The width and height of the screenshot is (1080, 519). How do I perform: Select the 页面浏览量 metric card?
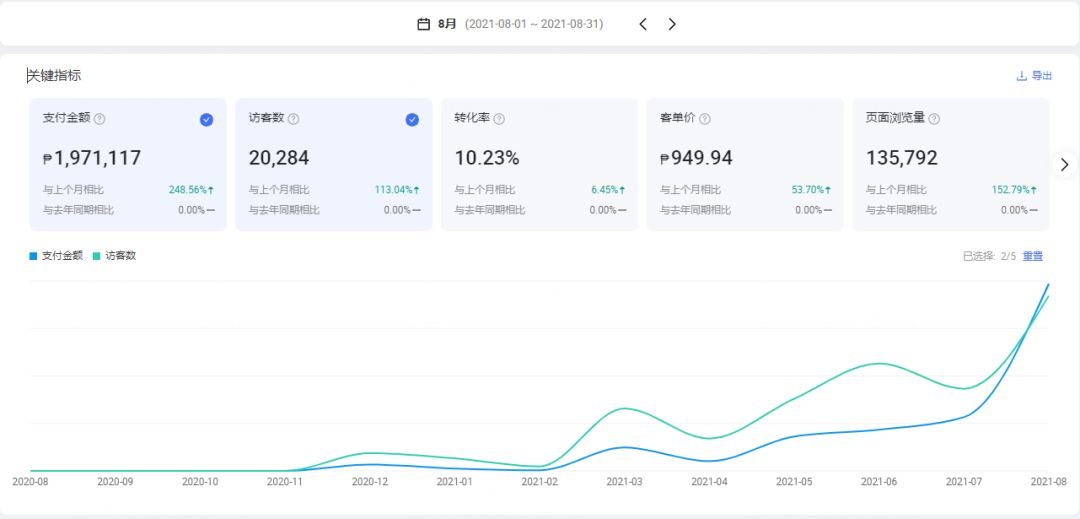[951, 164]
